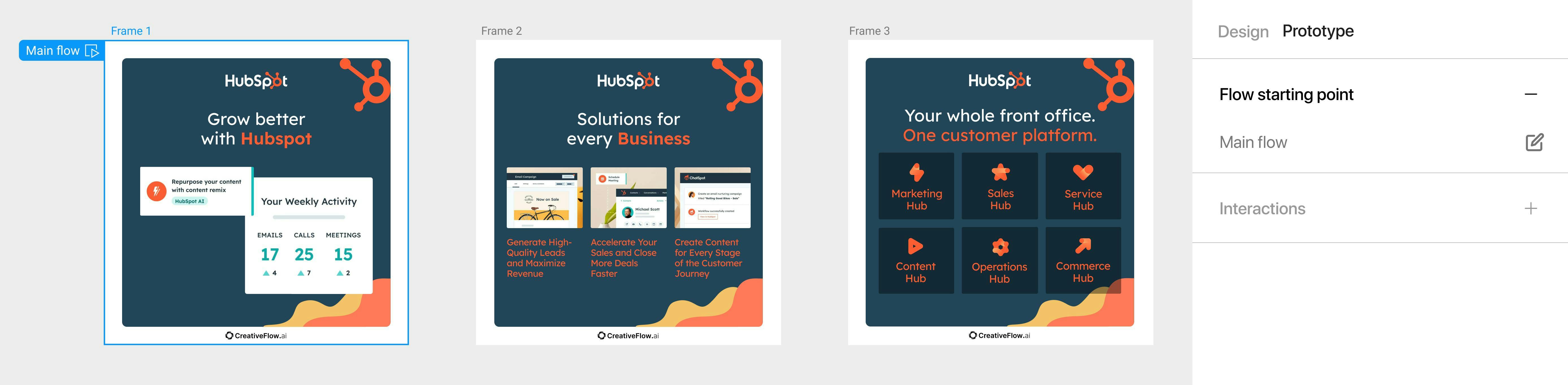Switch to the Design tab
The width and height of the screenshot is (1568, 385).
click(1243, 32)
